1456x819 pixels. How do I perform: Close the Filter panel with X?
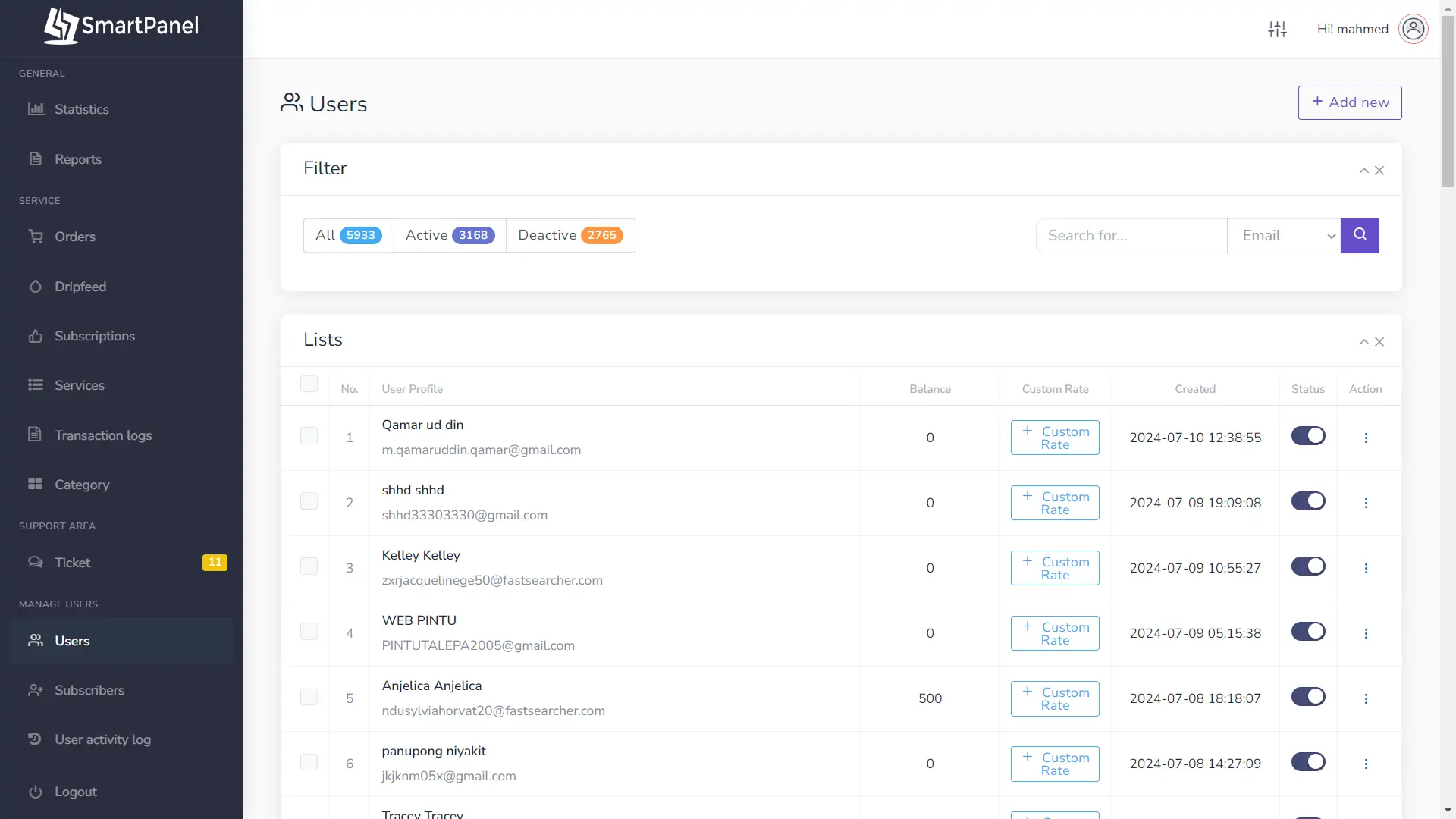(x=1379, y=171)
